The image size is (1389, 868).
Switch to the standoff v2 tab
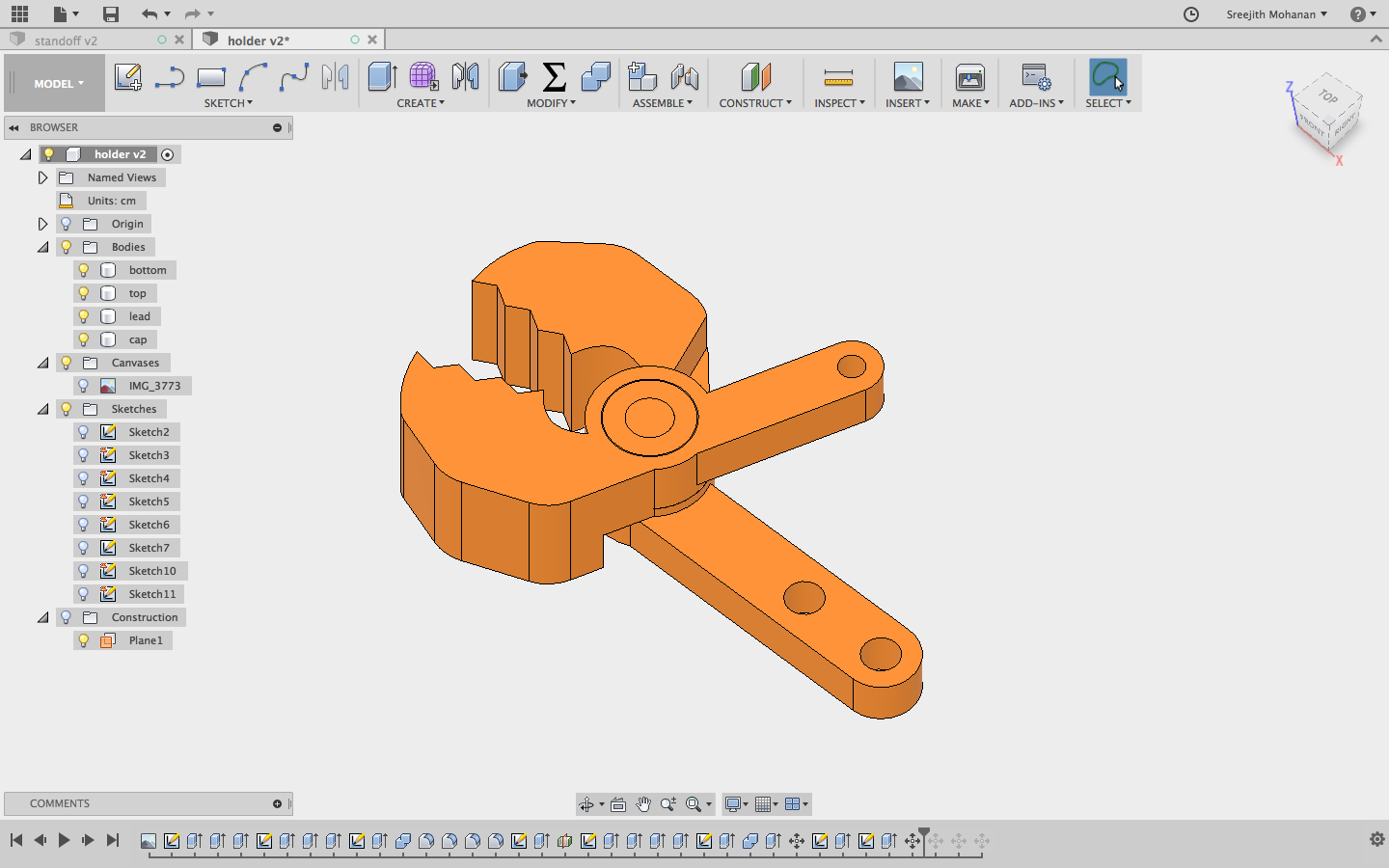(x=66, y=41)
